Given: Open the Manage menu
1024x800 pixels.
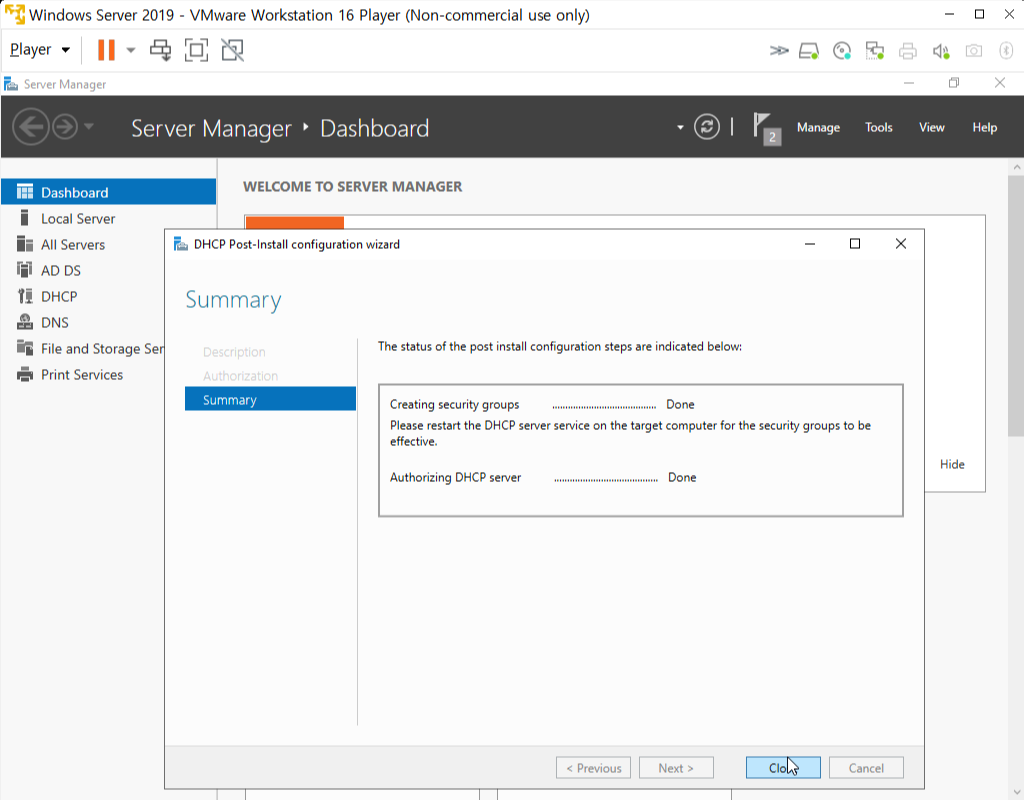Looking at the screenshot, I should tap(818, 127).
